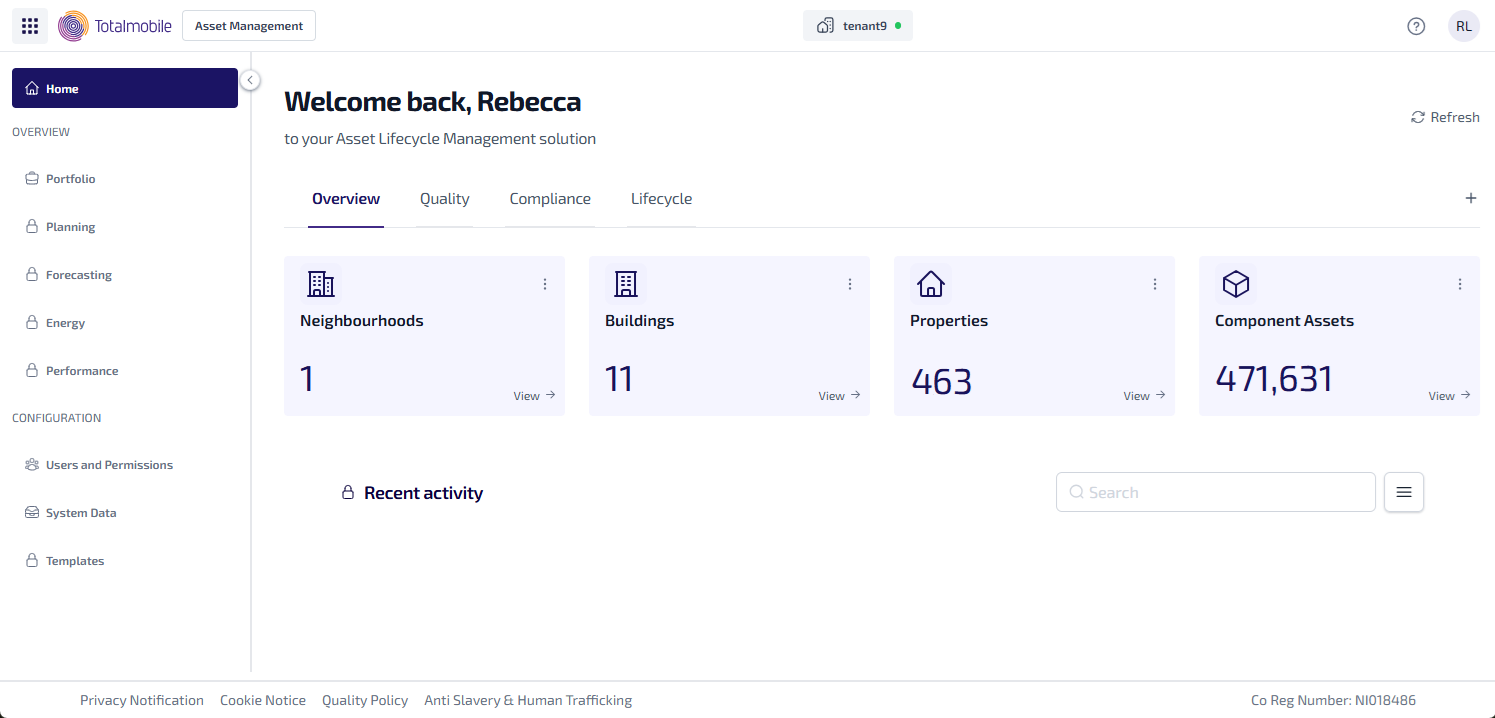Image resolution: width=1495 pixels, height=718 pixels.
Task: Open Buildings card three-dot options menu
Action: 850,284
